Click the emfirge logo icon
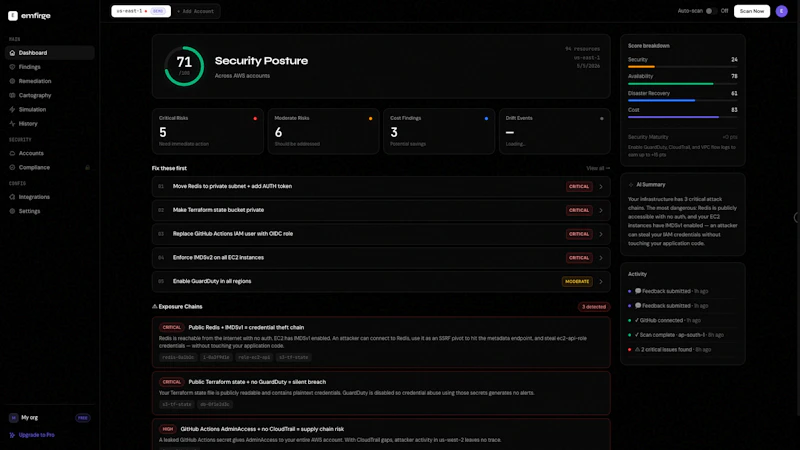 pyautogui.click(x=13, y=16)
